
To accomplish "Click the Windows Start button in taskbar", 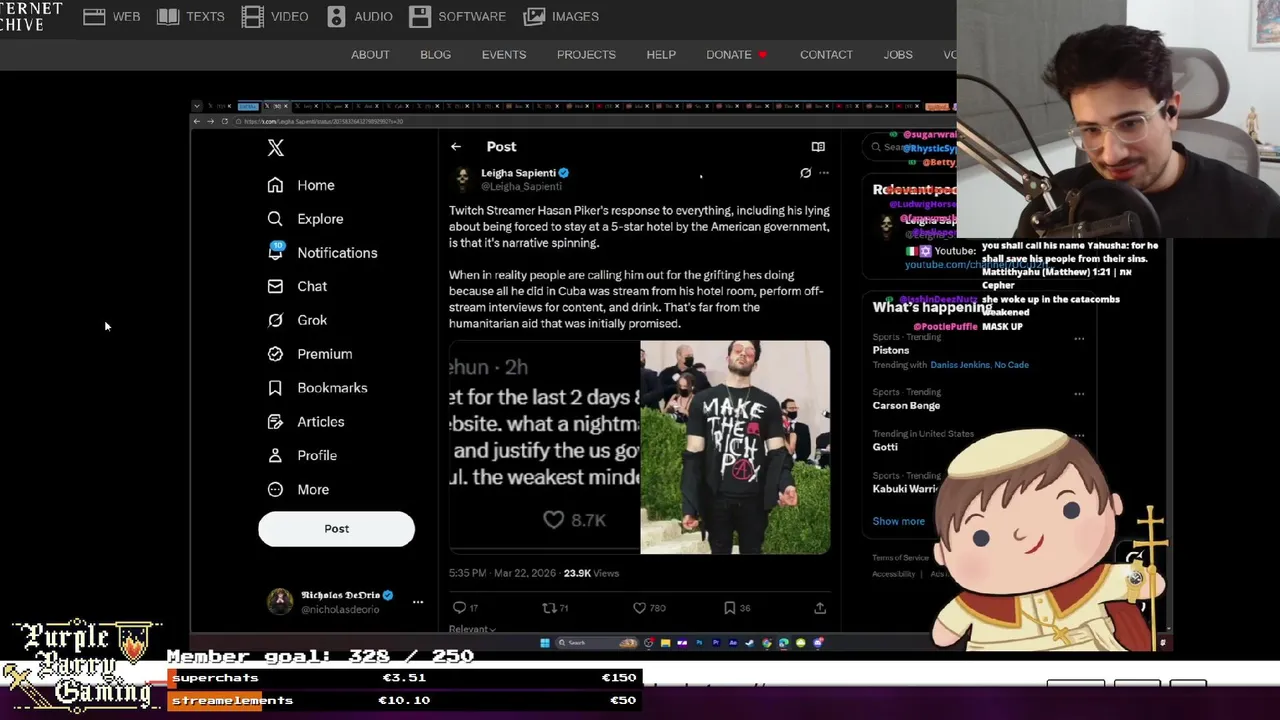I will tap(544, 643).
